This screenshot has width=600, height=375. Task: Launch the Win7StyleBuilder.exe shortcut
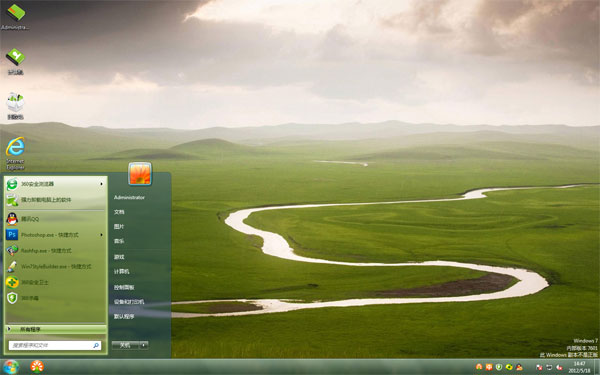click(55, 266)
